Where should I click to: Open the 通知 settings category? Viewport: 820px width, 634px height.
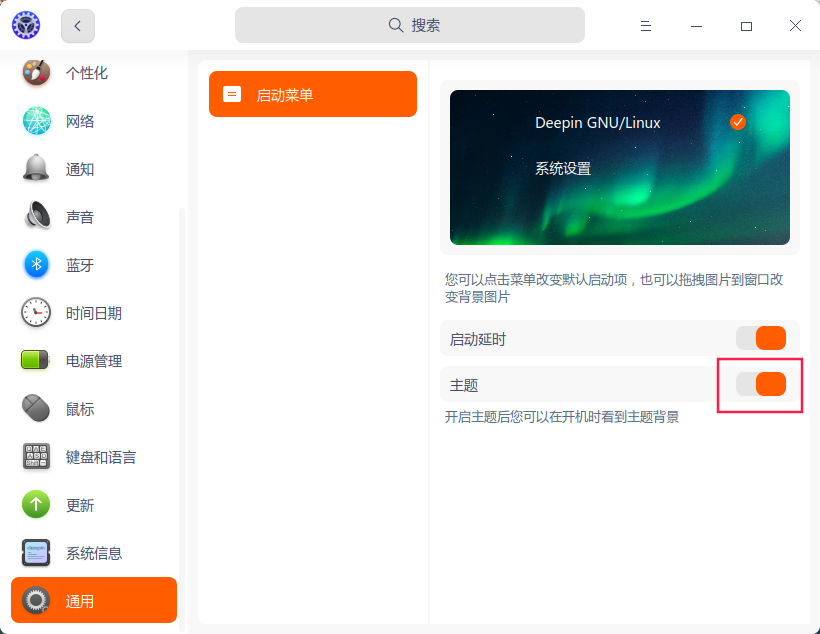coord(94,169)
